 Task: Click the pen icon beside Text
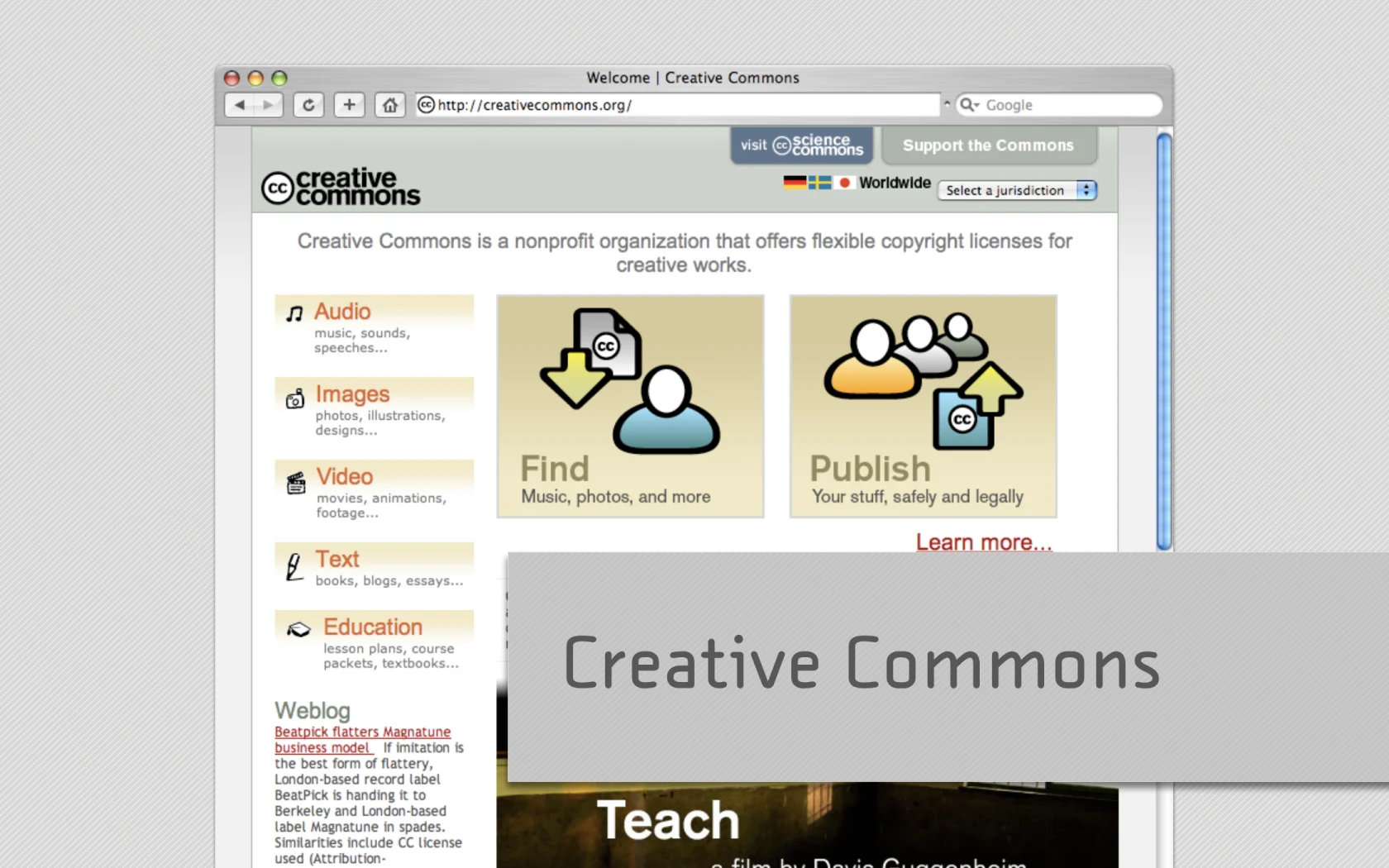[x=294, y=567]
